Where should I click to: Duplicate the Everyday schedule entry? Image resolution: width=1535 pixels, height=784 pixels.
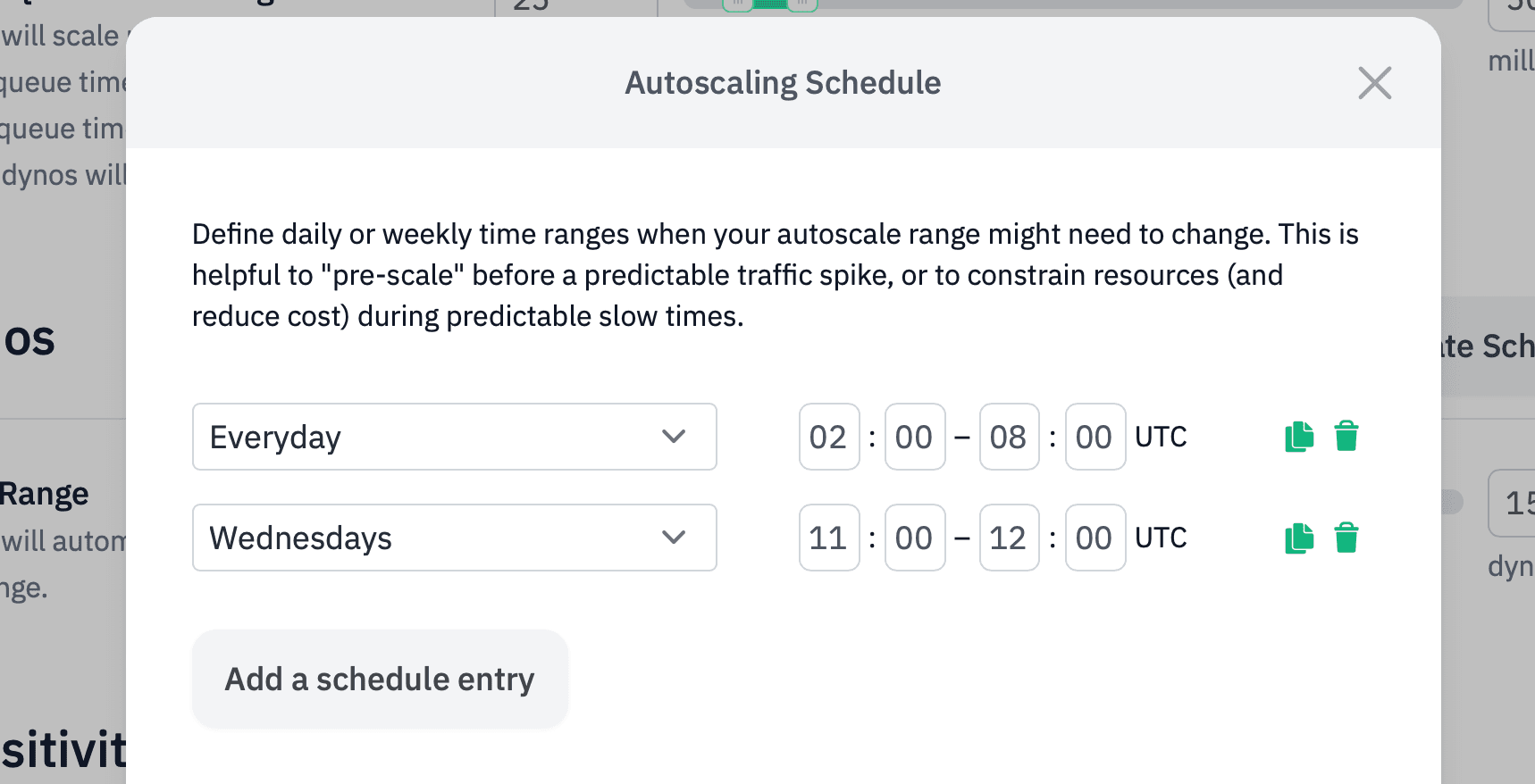[1299, 437]
